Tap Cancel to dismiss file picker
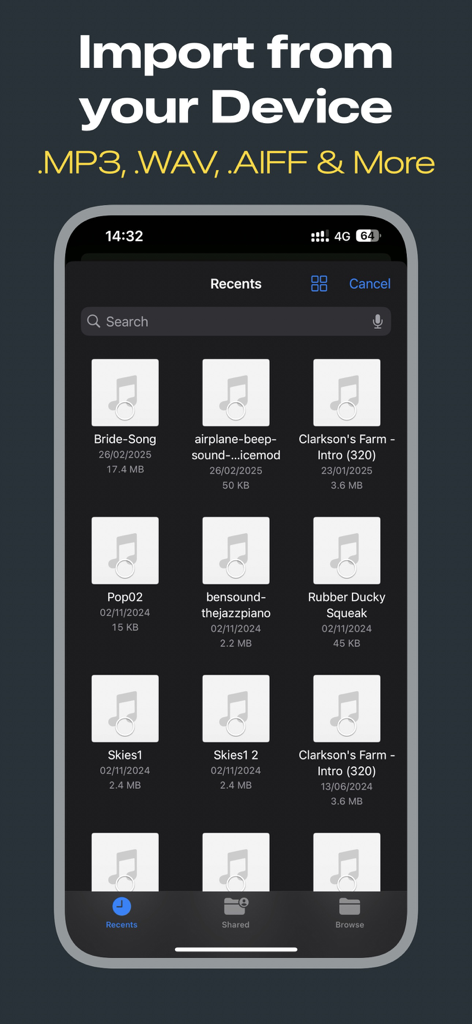Screen dimensions: 472x1024 click(370, 283)
